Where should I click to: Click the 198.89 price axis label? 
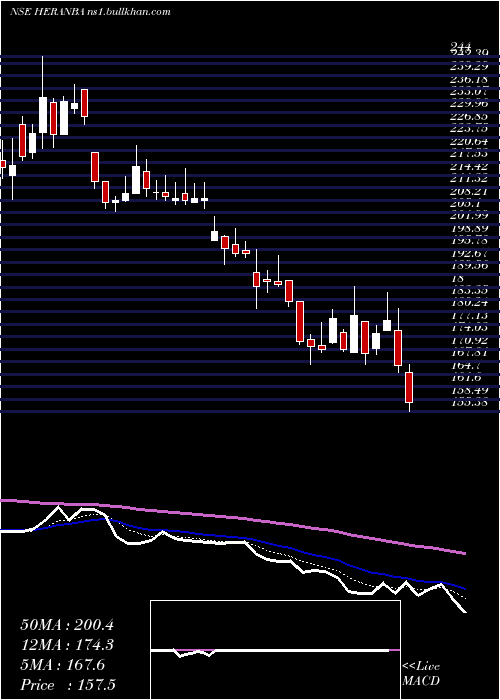468,229
